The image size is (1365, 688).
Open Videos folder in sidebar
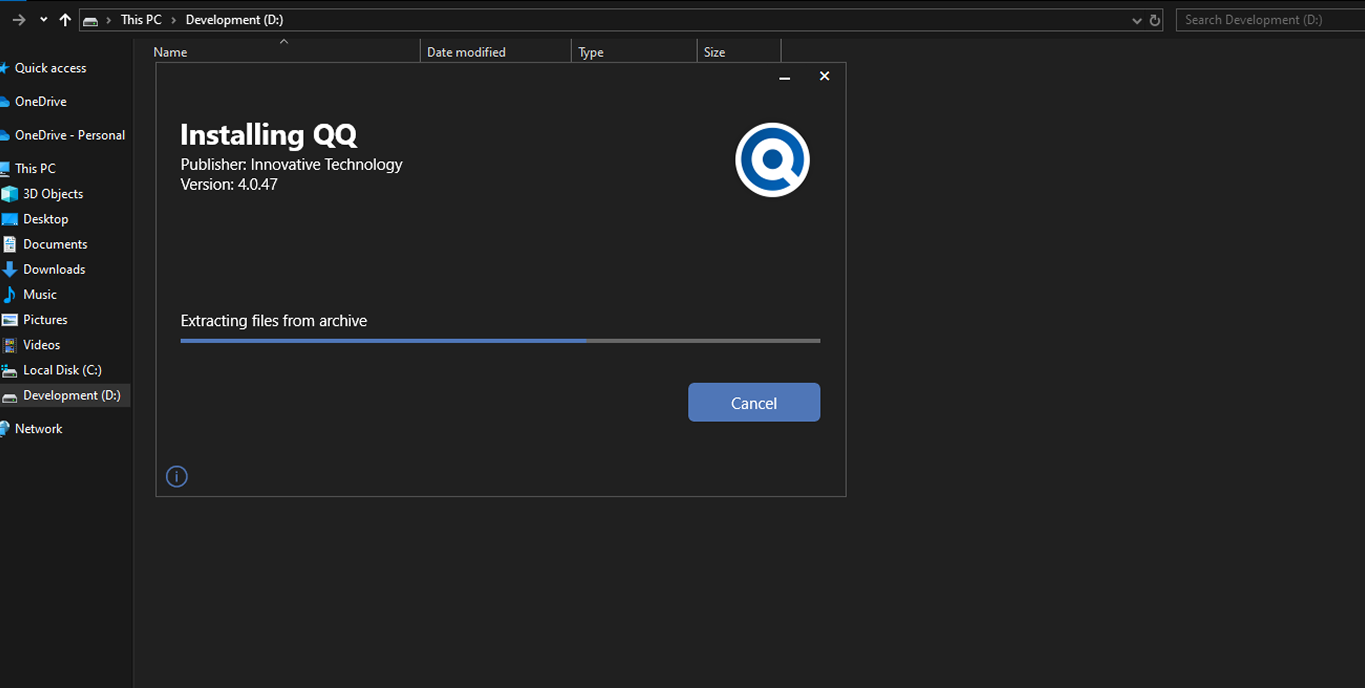42,345
